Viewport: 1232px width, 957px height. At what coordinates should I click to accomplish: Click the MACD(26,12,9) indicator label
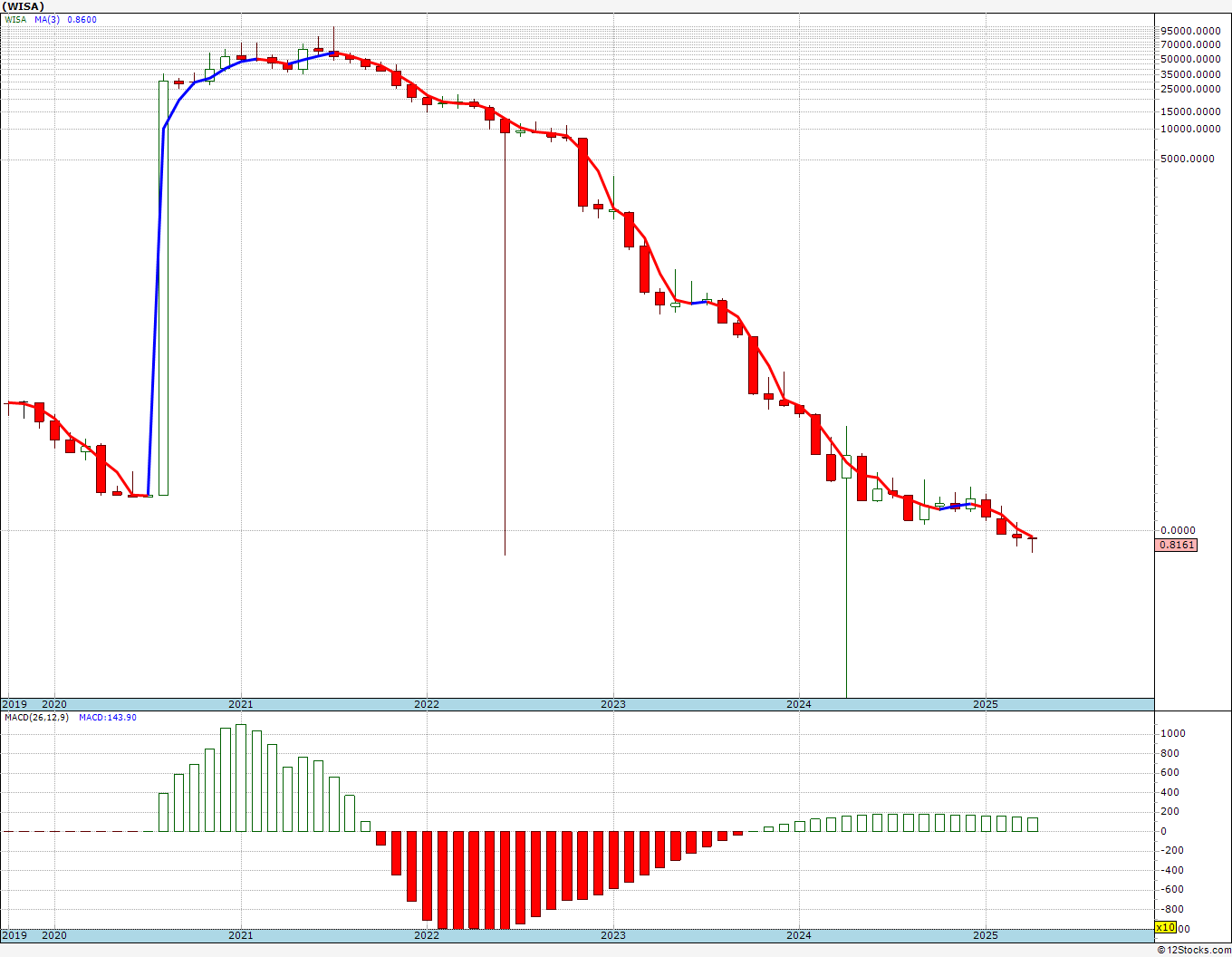(x=38, y=718)
